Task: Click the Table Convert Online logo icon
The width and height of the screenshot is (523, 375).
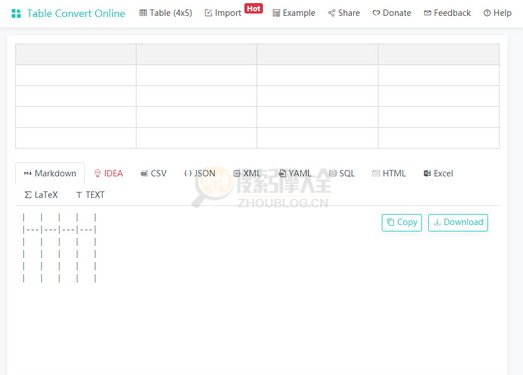Action: click(x=16, y=13)
